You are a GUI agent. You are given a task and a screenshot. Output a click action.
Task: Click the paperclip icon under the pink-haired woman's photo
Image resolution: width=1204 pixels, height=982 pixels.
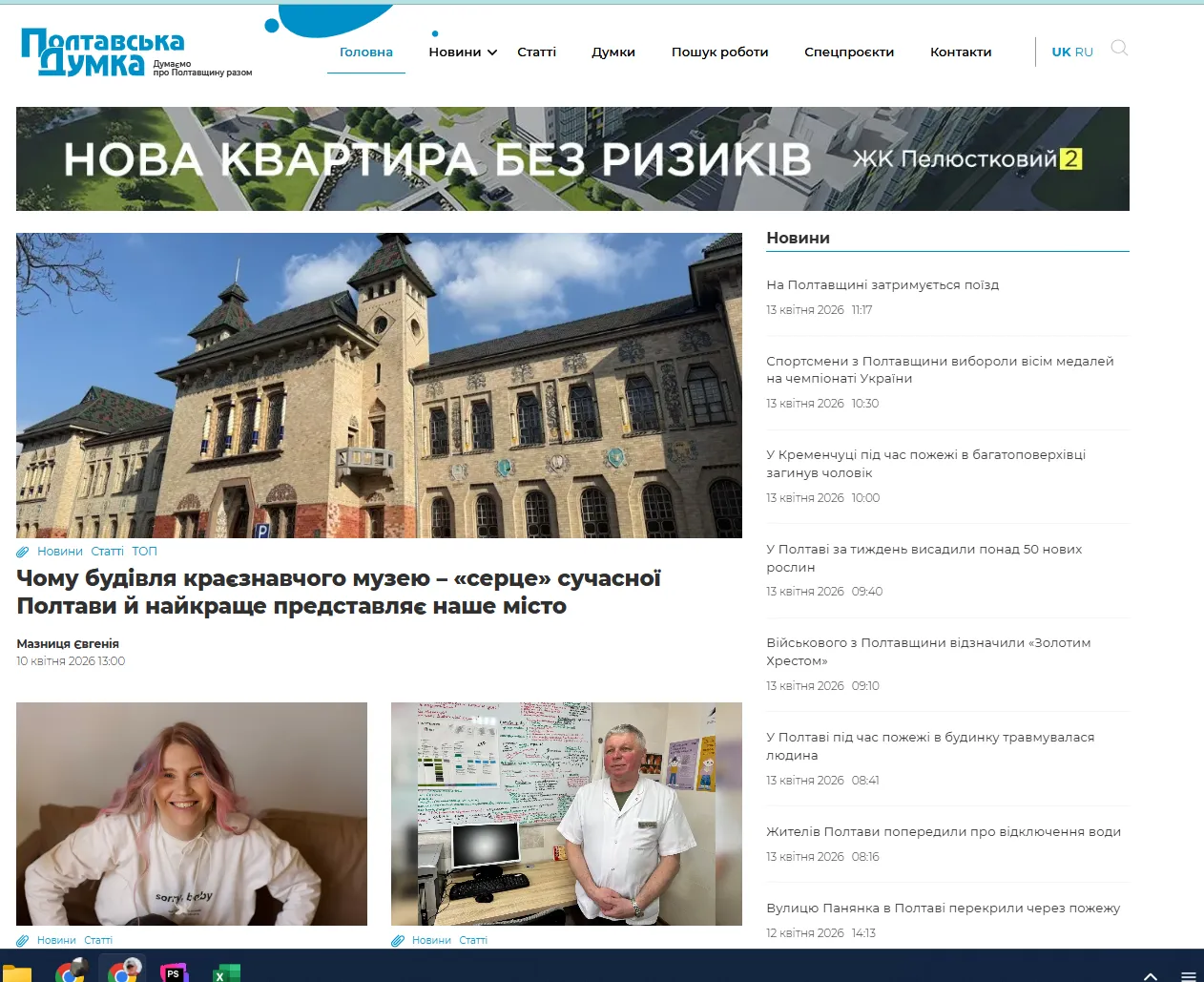click(x=21, y=940)
